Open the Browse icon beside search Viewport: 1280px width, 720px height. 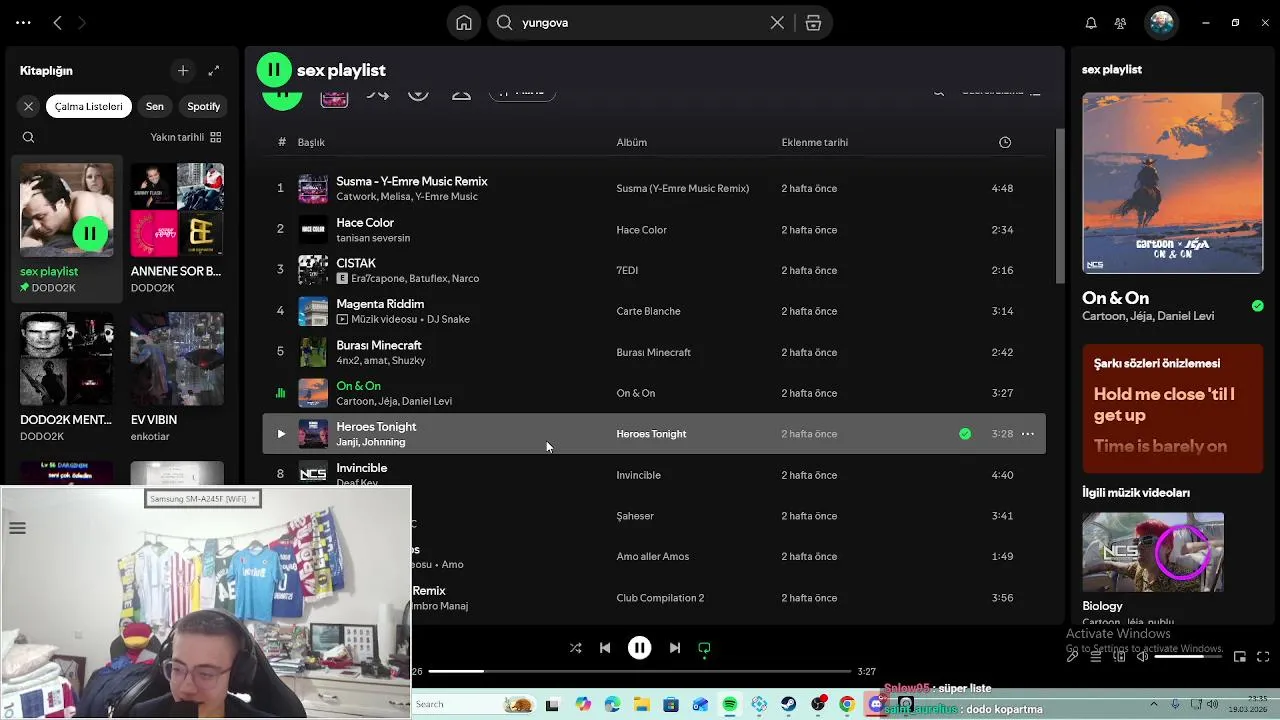point(813,23)
